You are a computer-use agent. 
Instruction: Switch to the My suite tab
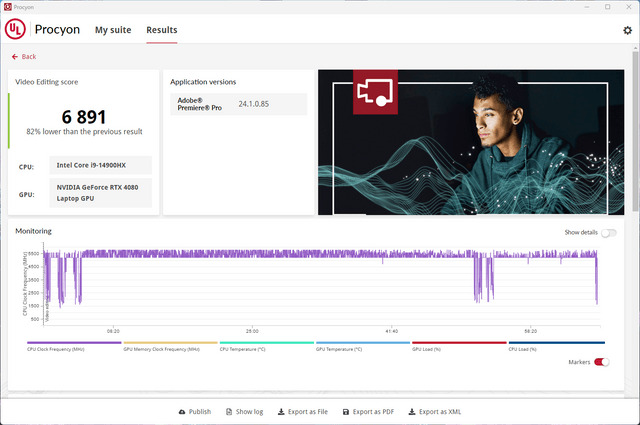[112, 30]
